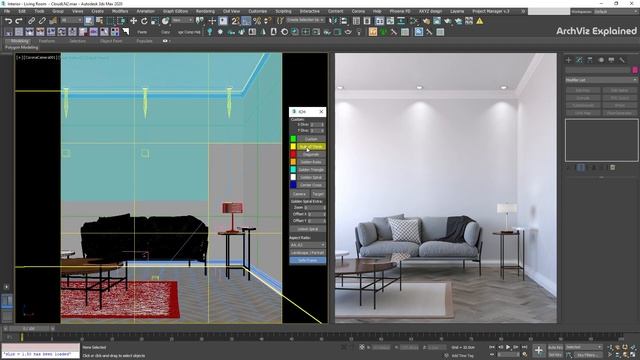Open the Utilities wrench tab in the command panel
This screenshot has width=640, height=360.
click(x=622, y=60)
